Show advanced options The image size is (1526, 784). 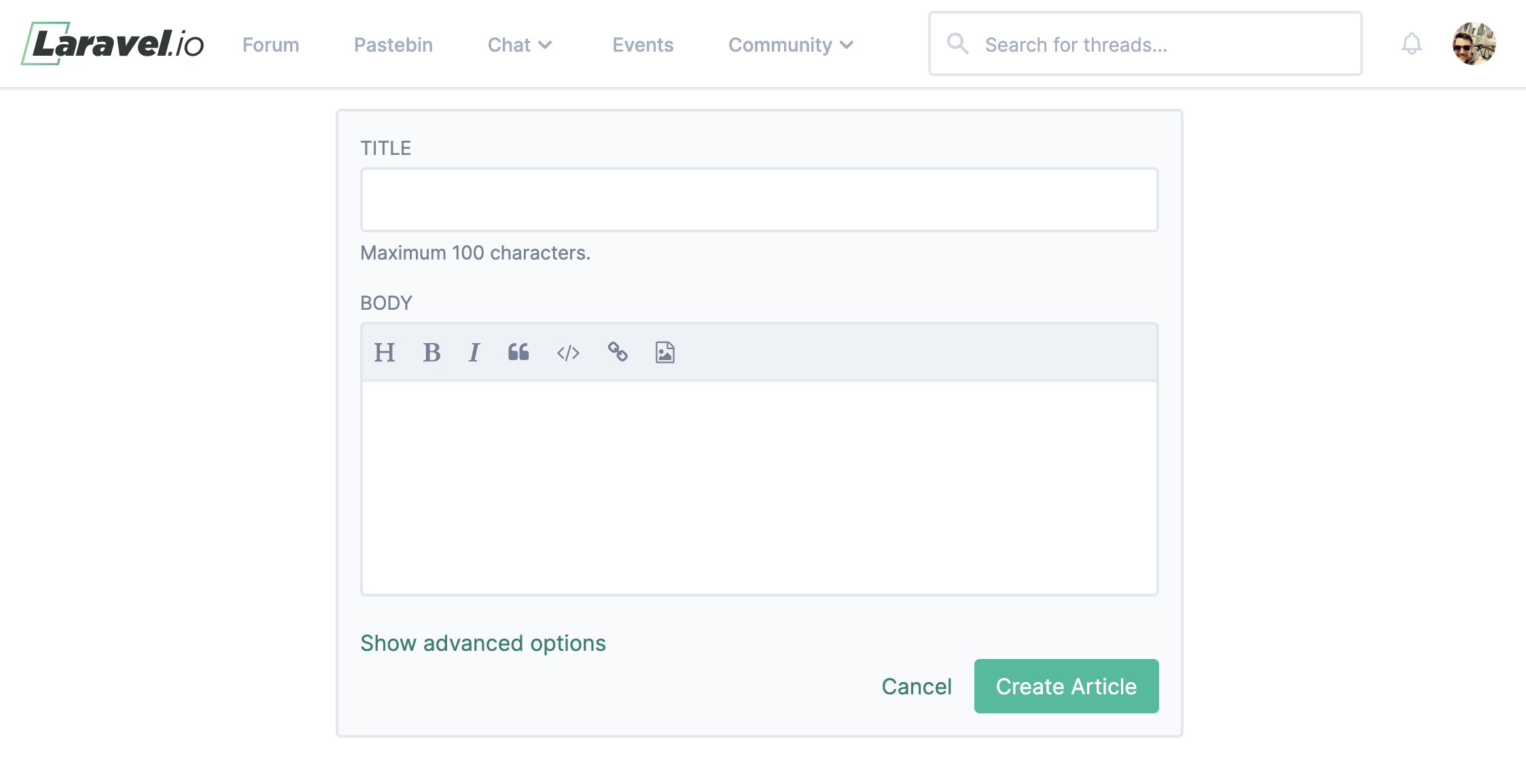pos(482,643)
